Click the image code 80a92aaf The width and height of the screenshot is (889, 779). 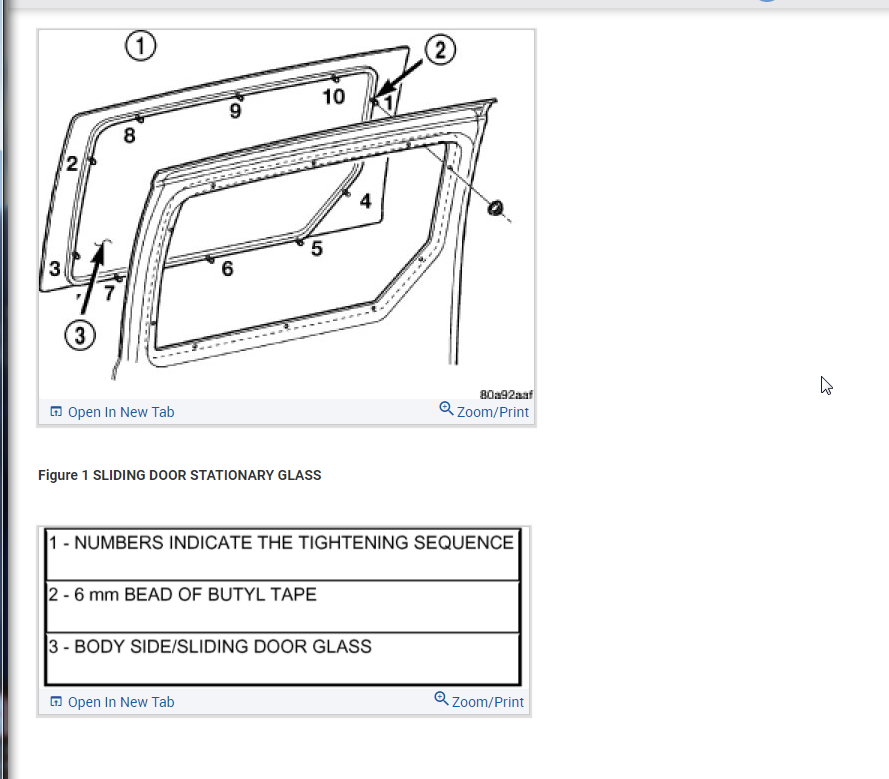(x=506, y=394)
